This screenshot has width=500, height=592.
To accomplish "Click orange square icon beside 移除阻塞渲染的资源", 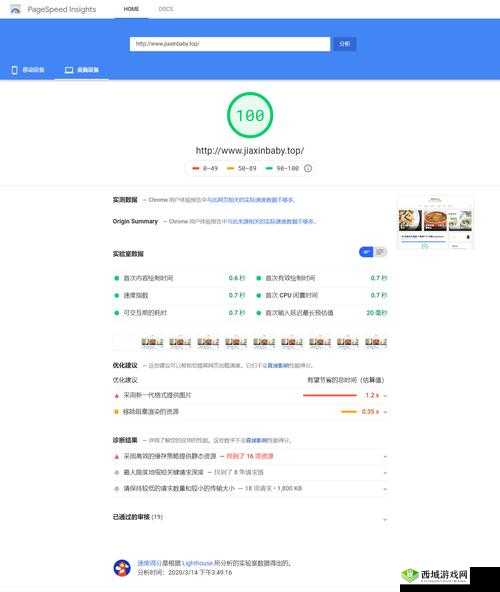I will point(116,412).
